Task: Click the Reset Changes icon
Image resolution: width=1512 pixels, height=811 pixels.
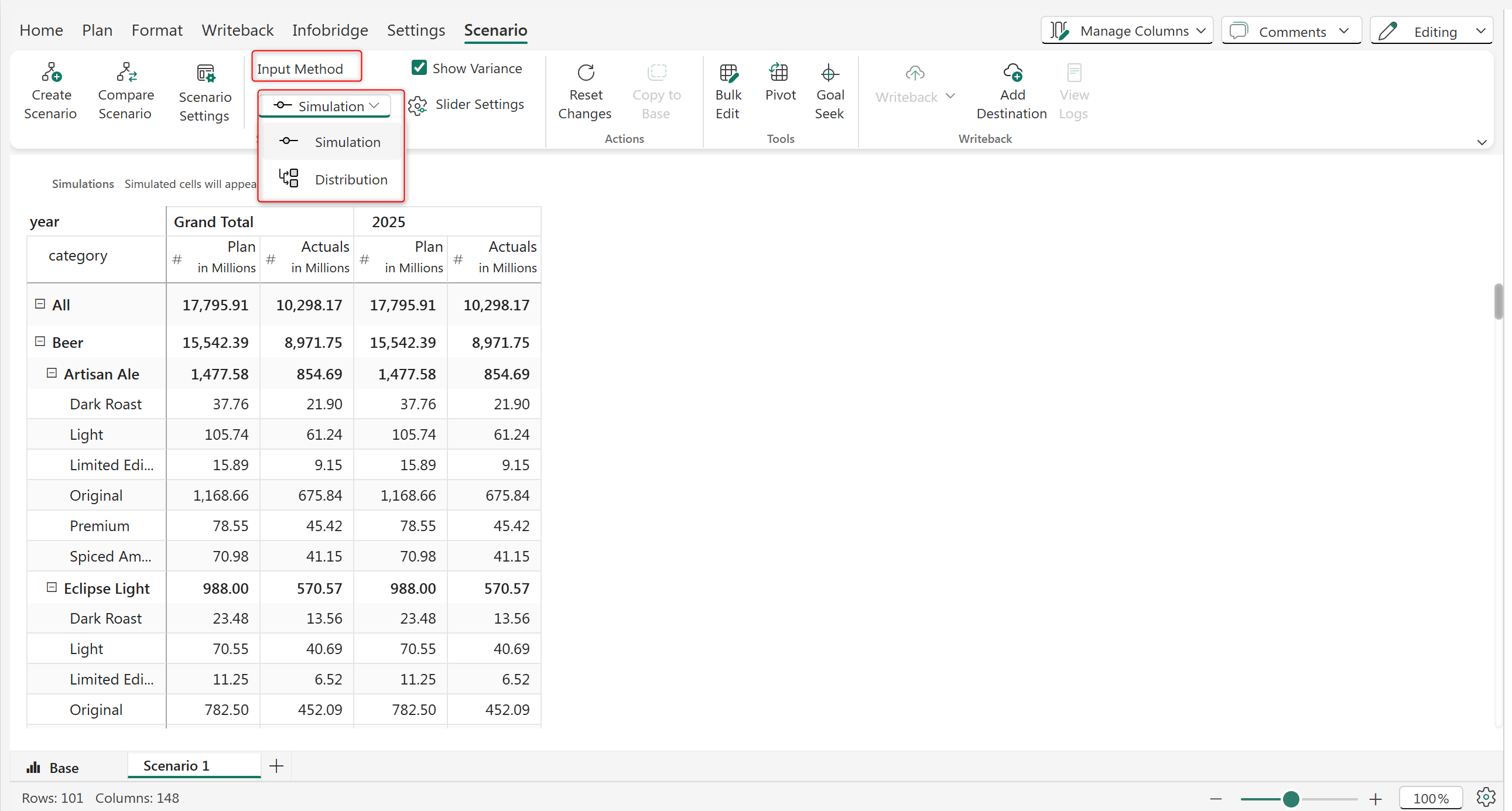Action: click(585, 73)
